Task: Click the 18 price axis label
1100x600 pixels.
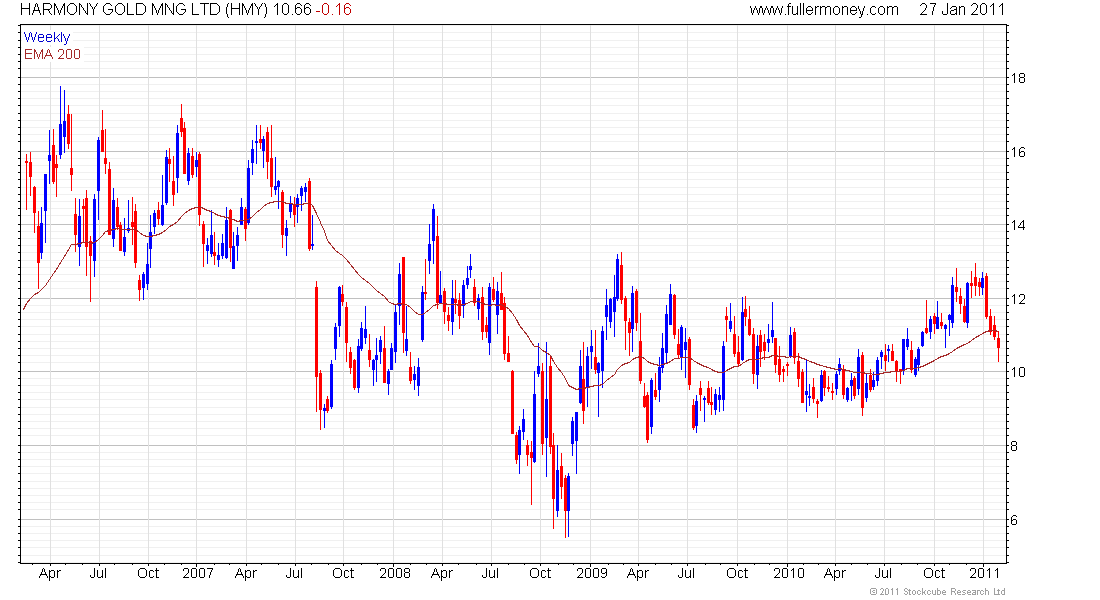Action: tap(1018, 79)
